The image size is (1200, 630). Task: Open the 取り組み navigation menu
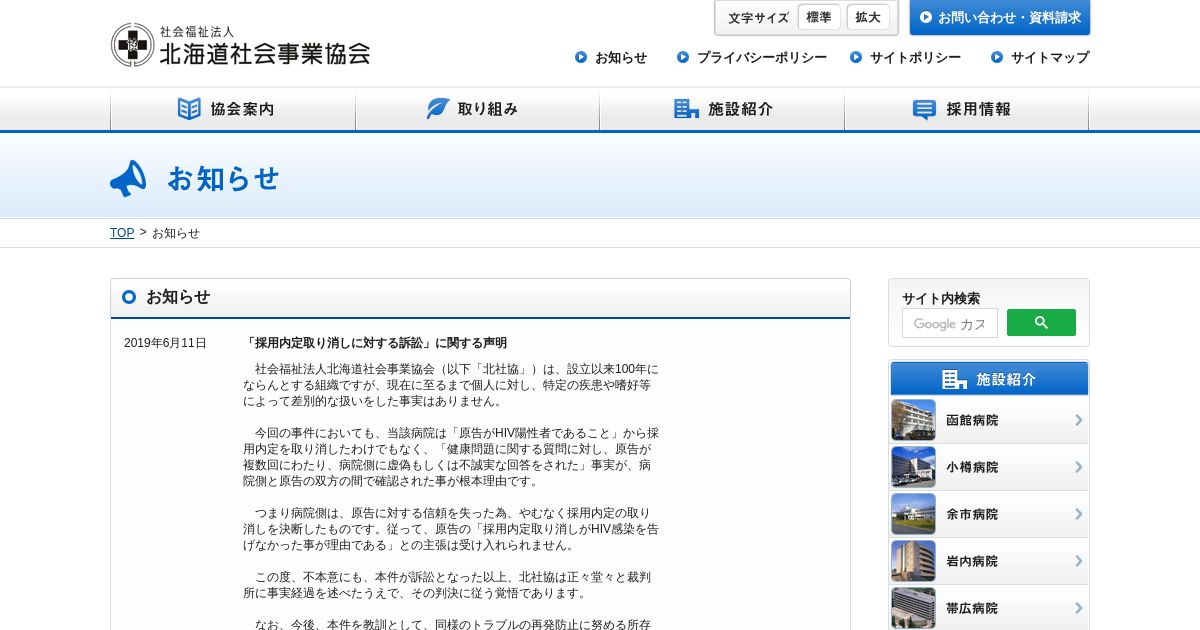(478, 109)
